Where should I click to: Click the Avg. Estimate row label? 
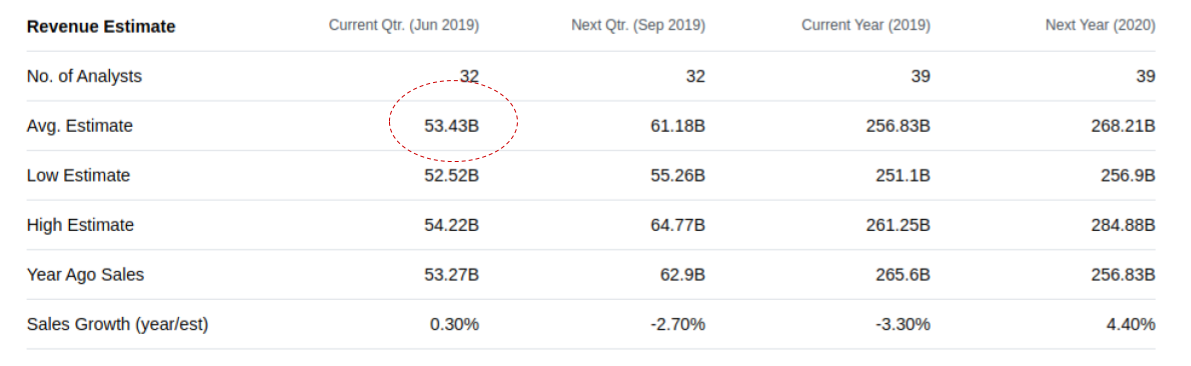80,126
